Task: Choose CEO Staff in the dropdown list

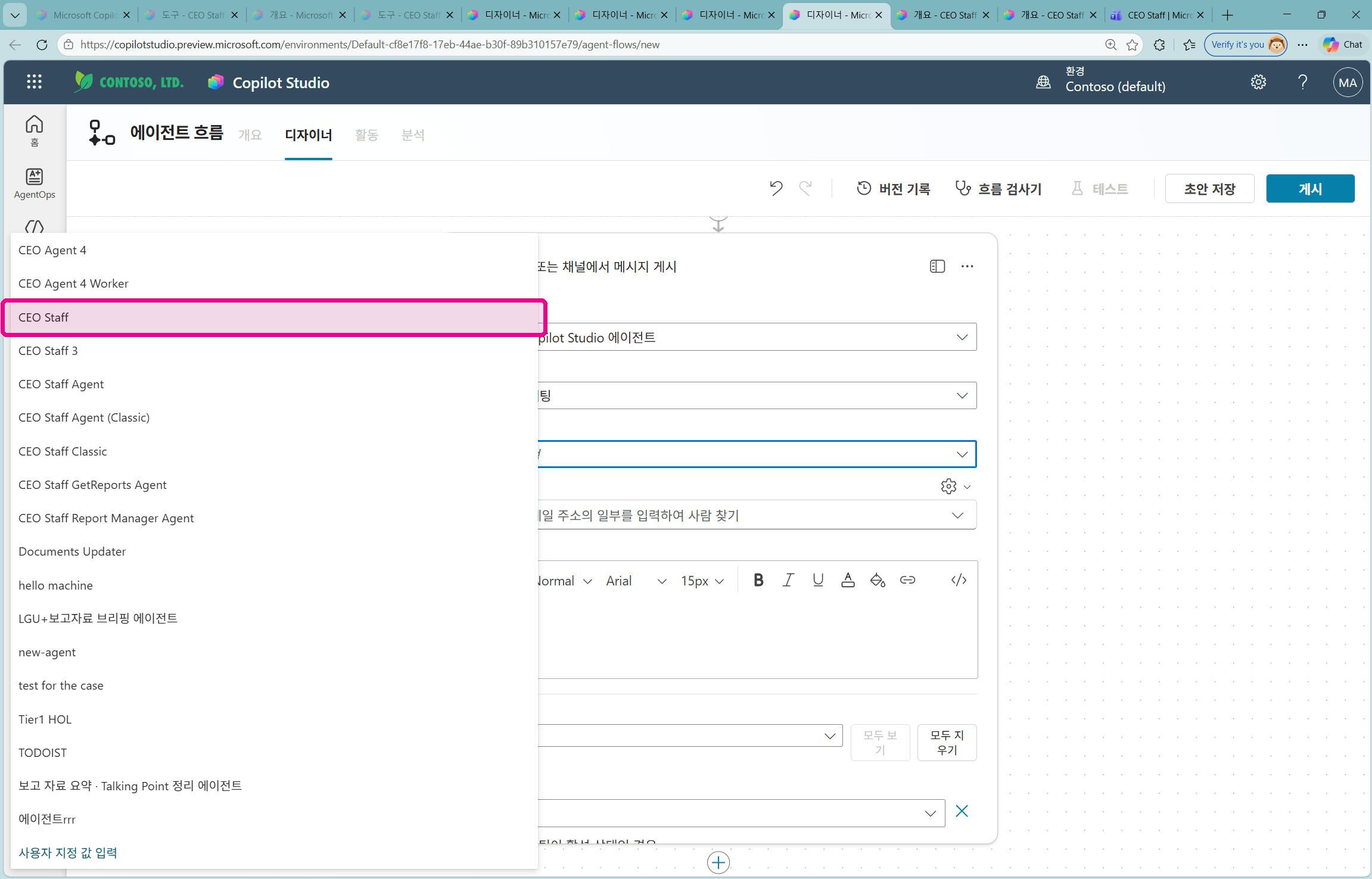Action: point(274,317)
